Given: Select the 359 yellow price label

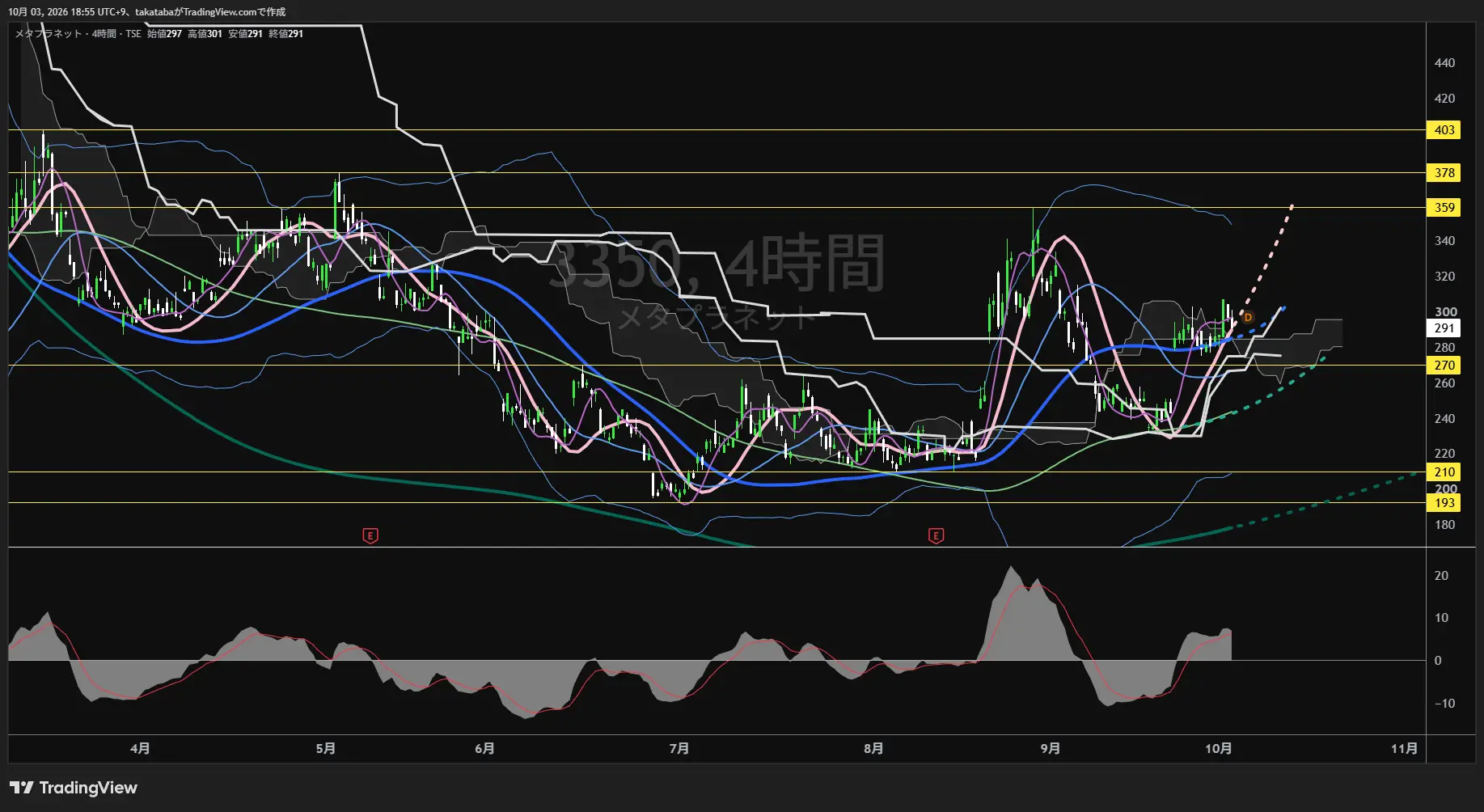Looking at the screenshot, I should pos(1444,208).
